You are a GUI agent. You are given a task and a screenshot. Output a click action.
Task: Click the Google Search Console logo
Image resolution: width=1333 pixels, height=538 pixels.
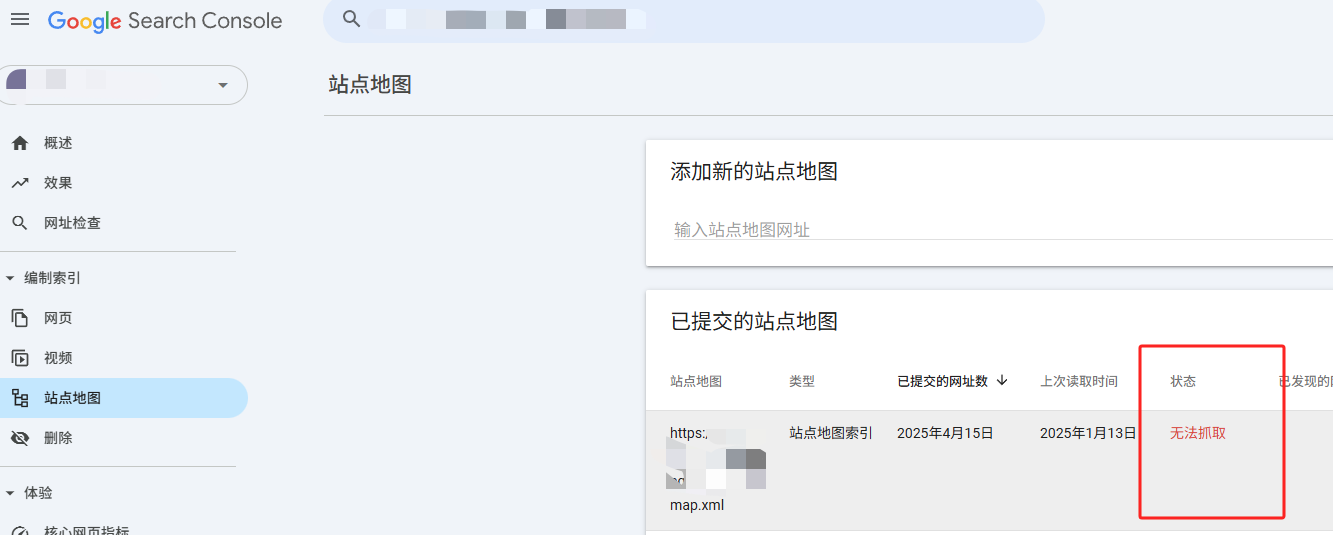(x=165, y=21)
